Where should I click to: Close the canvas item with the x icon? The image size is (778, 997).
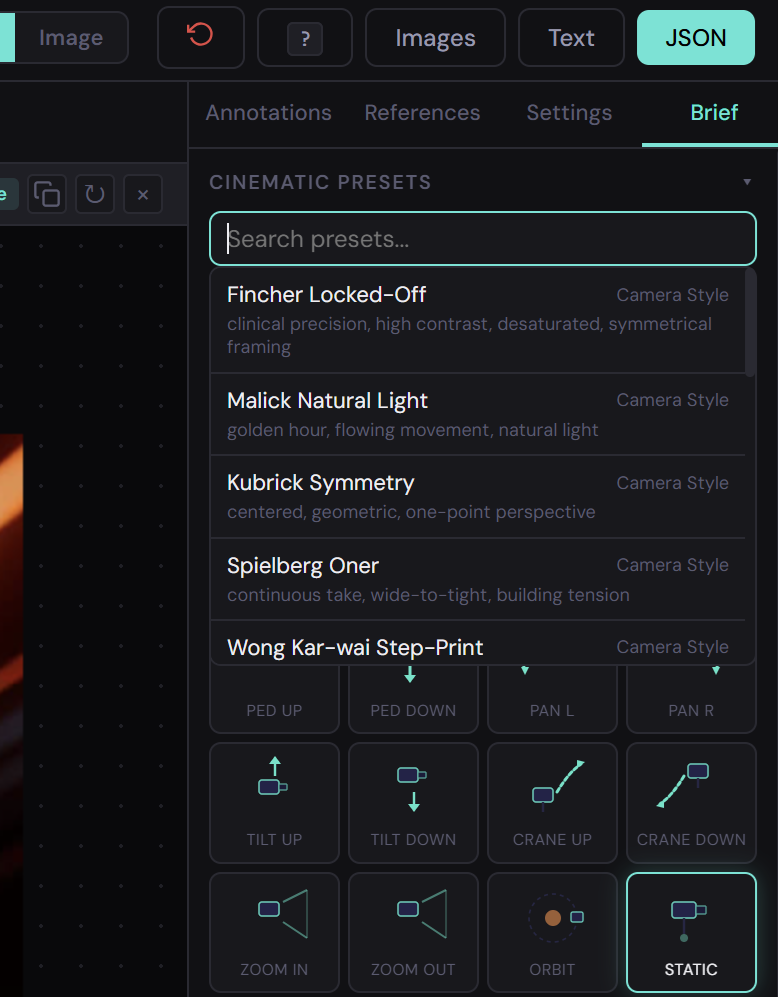(x=143, y=195)
